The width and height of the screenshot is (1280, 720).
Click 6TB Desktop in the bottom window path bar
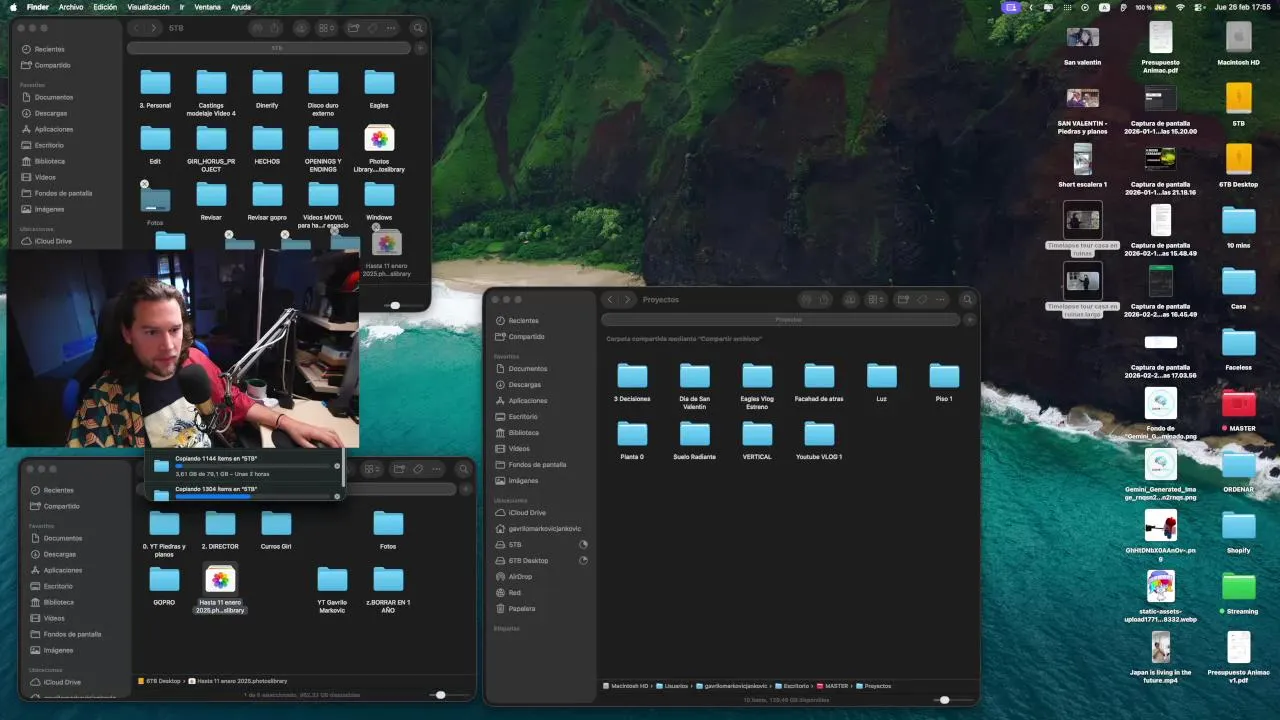point(158,680)
